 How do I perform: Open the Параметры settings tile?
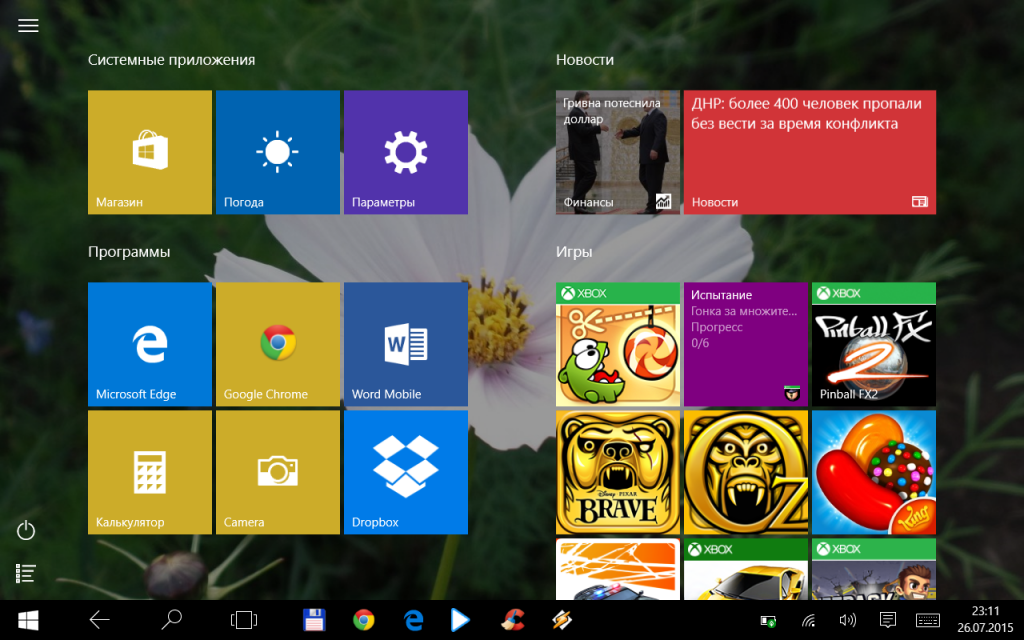tap(406, 152)
